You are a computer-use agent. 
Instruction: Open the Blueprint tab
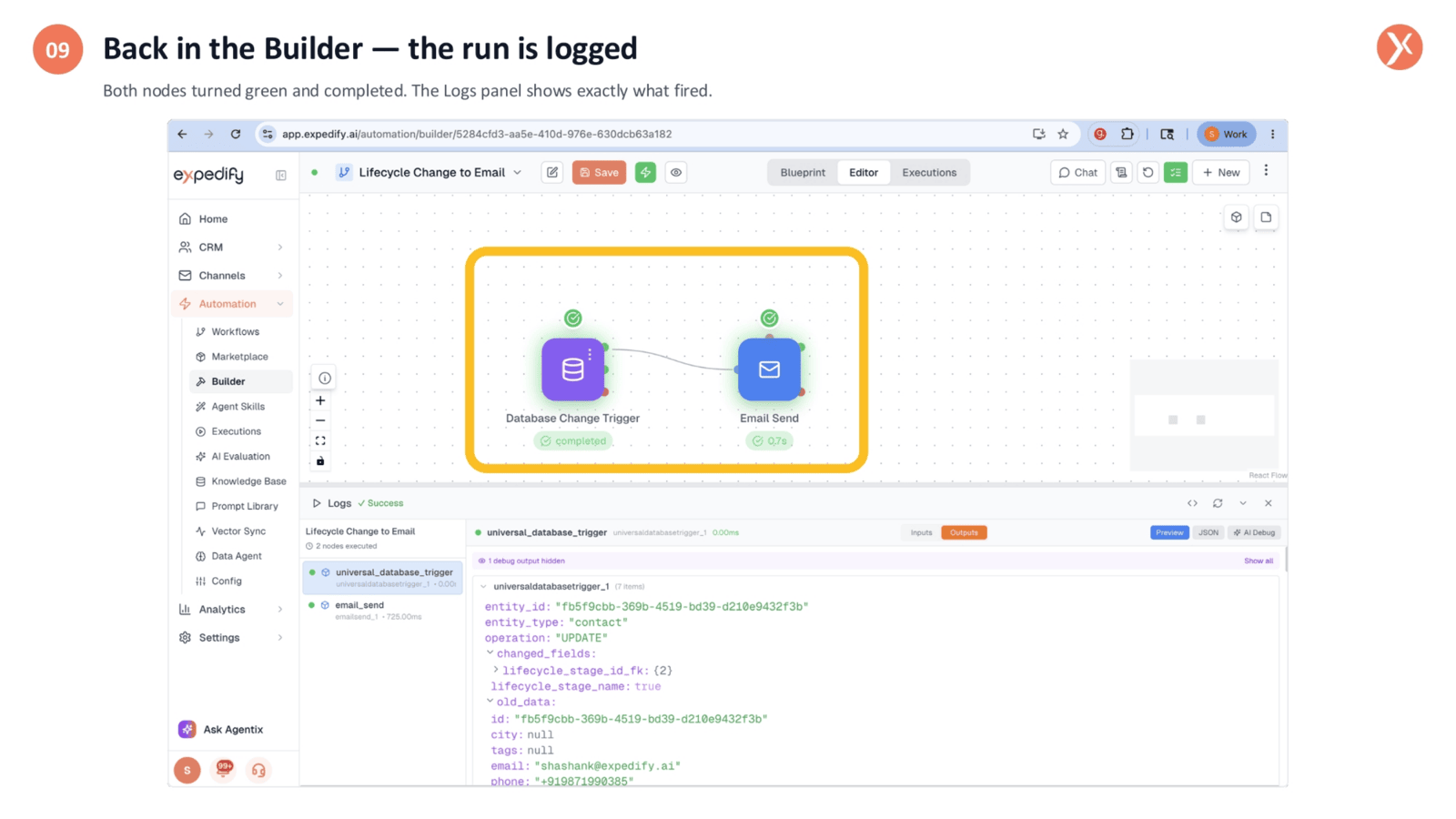click(x=803, y=172)
